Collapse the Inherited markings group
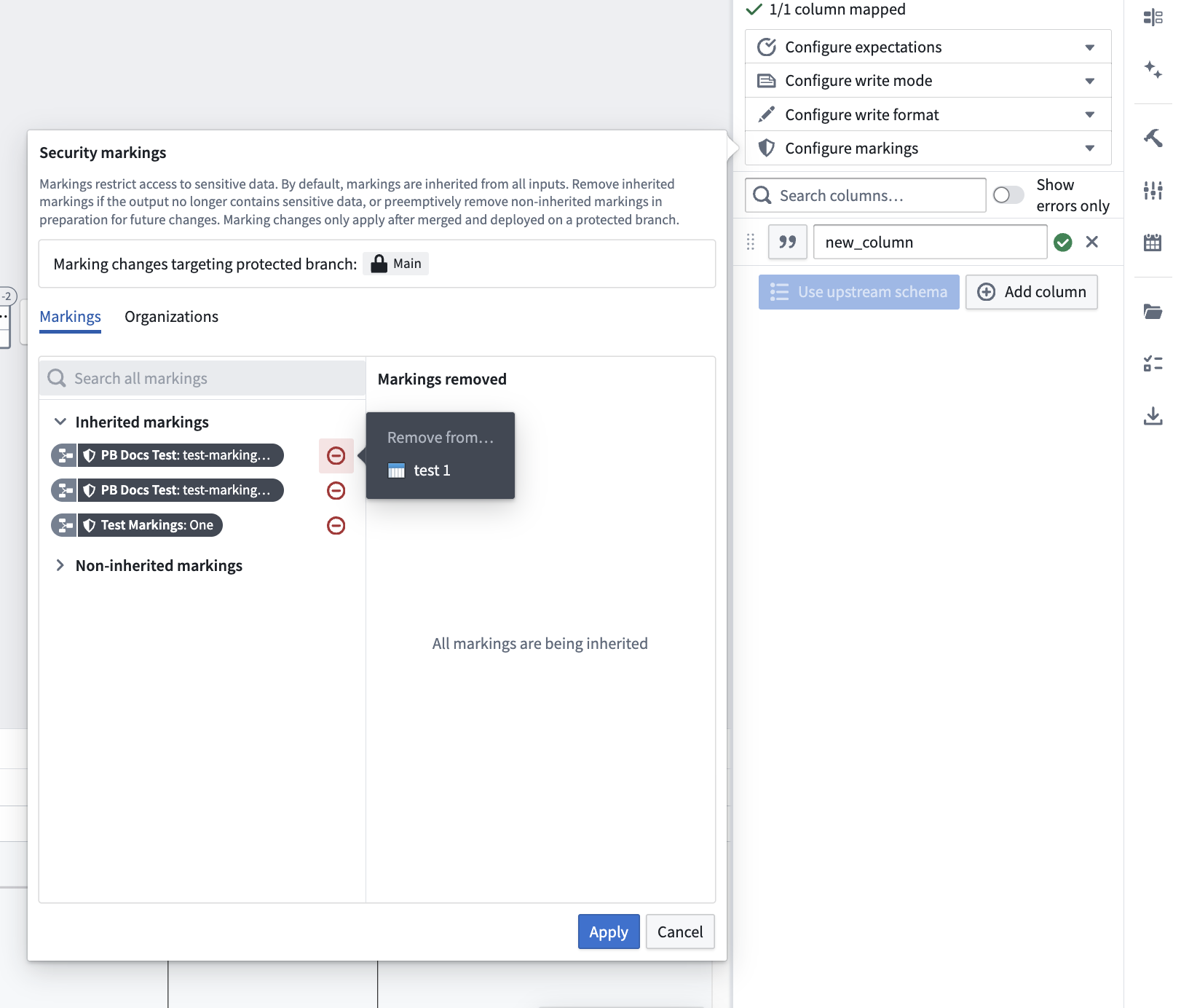 coord(60,422)
